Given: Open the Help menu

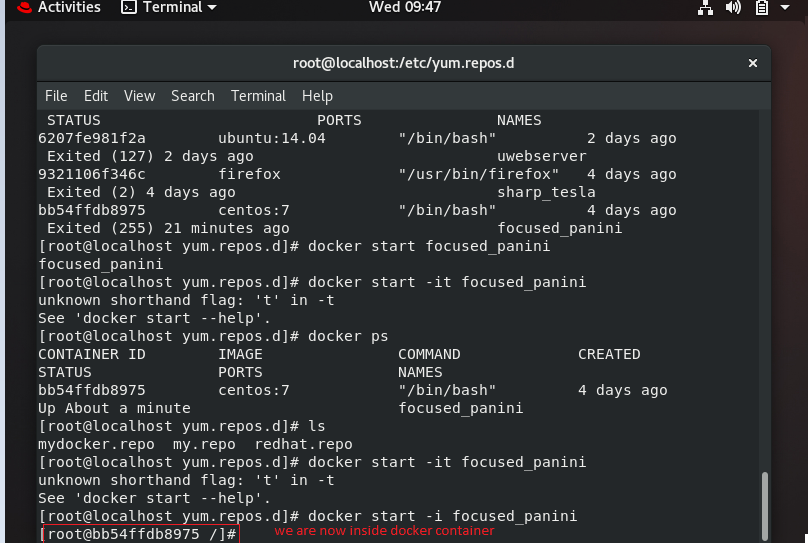Looking at the screenshot, I should click(x=317, y=96).
